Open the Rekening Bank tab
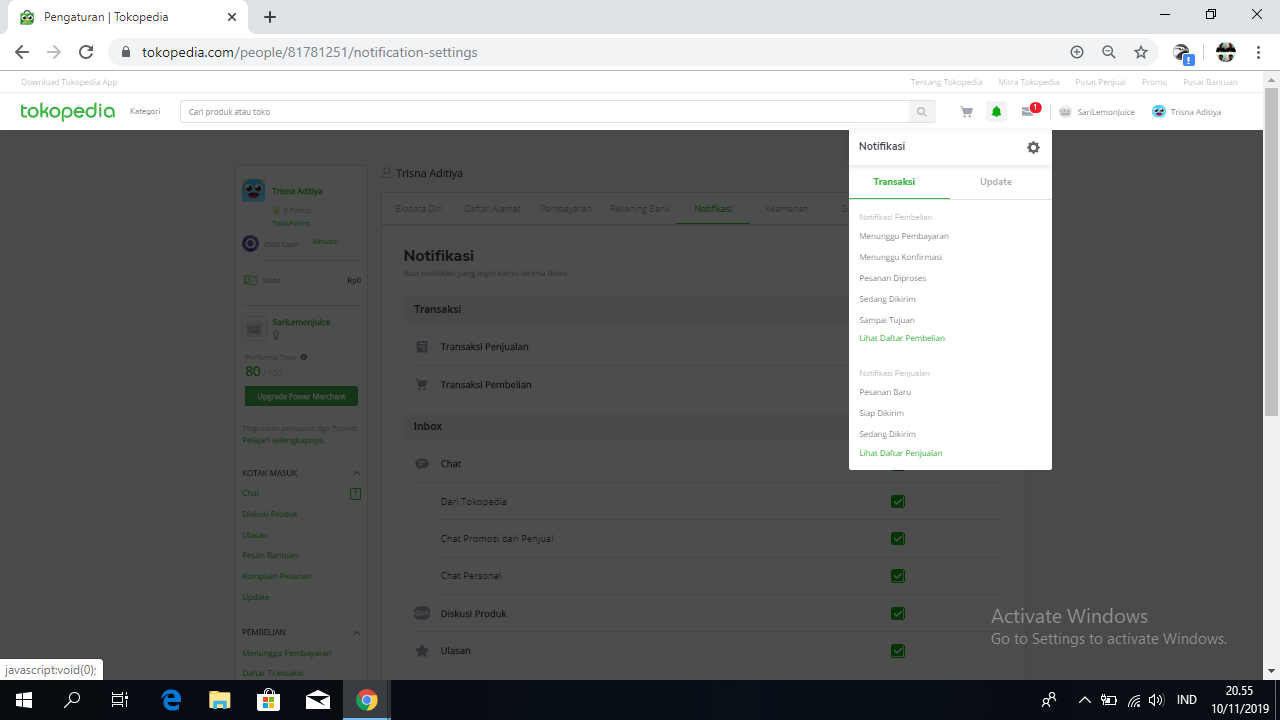The height and width of the screenshot is (720, 1280). 641,209
